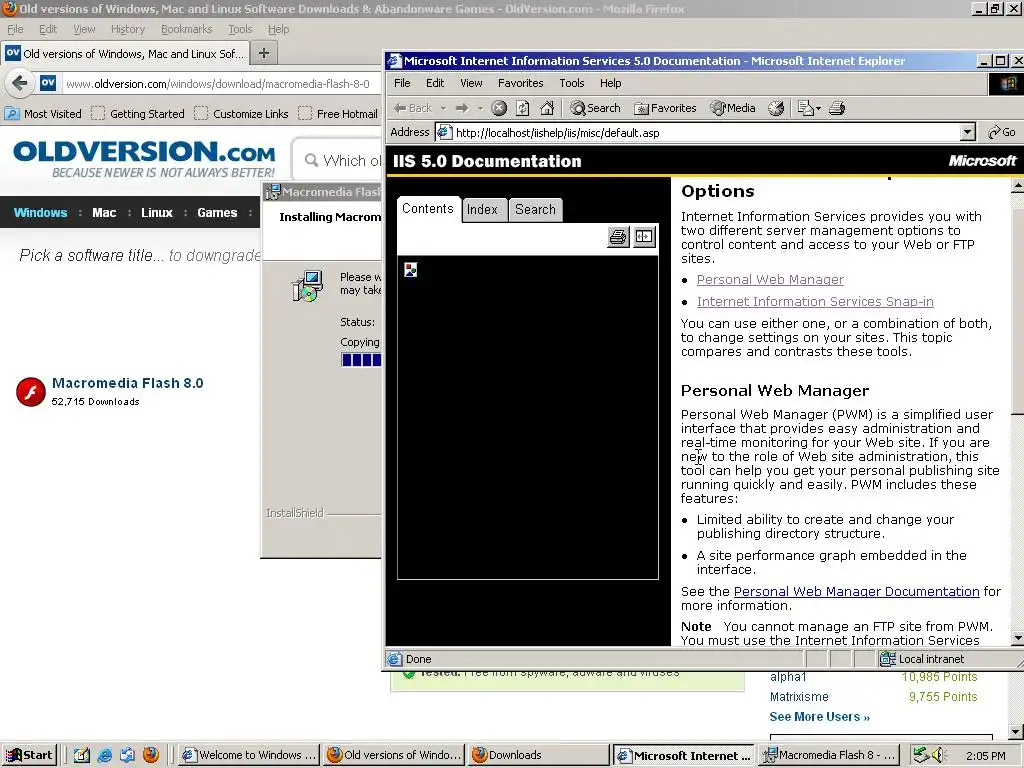1024x768 pixels.
Task: Click Firefox back arrow button
Action: click(x=20, y=84)
